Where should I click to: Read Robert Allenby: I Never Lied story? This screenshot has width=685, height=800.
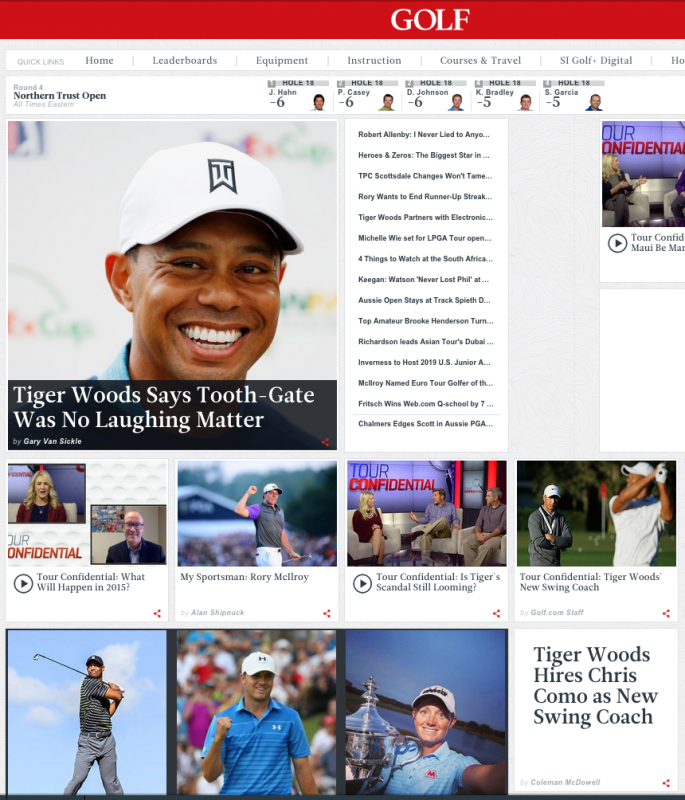(x=424, y=134)
